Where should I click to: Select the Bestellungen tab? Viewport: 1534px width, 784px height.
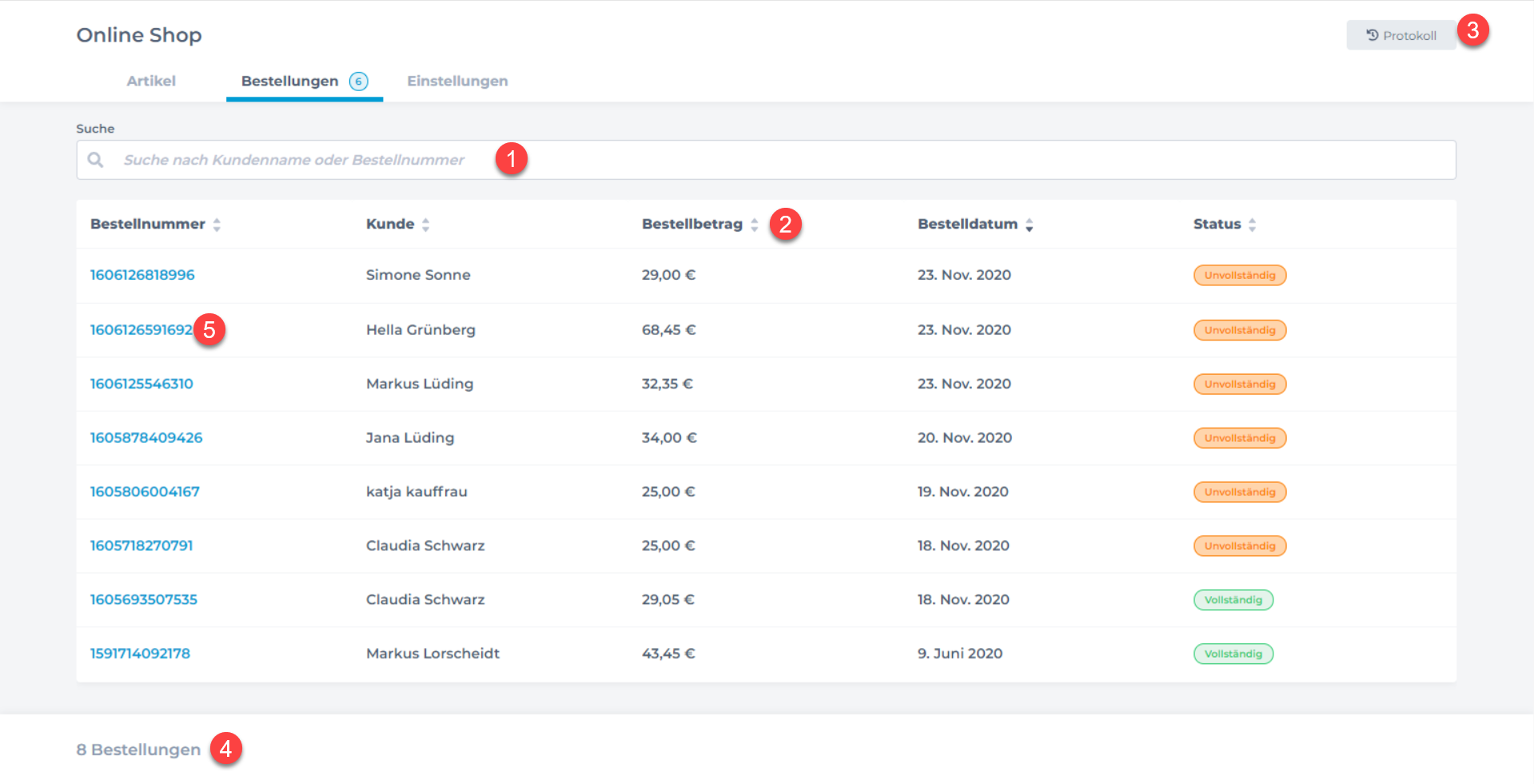[289, 82]
